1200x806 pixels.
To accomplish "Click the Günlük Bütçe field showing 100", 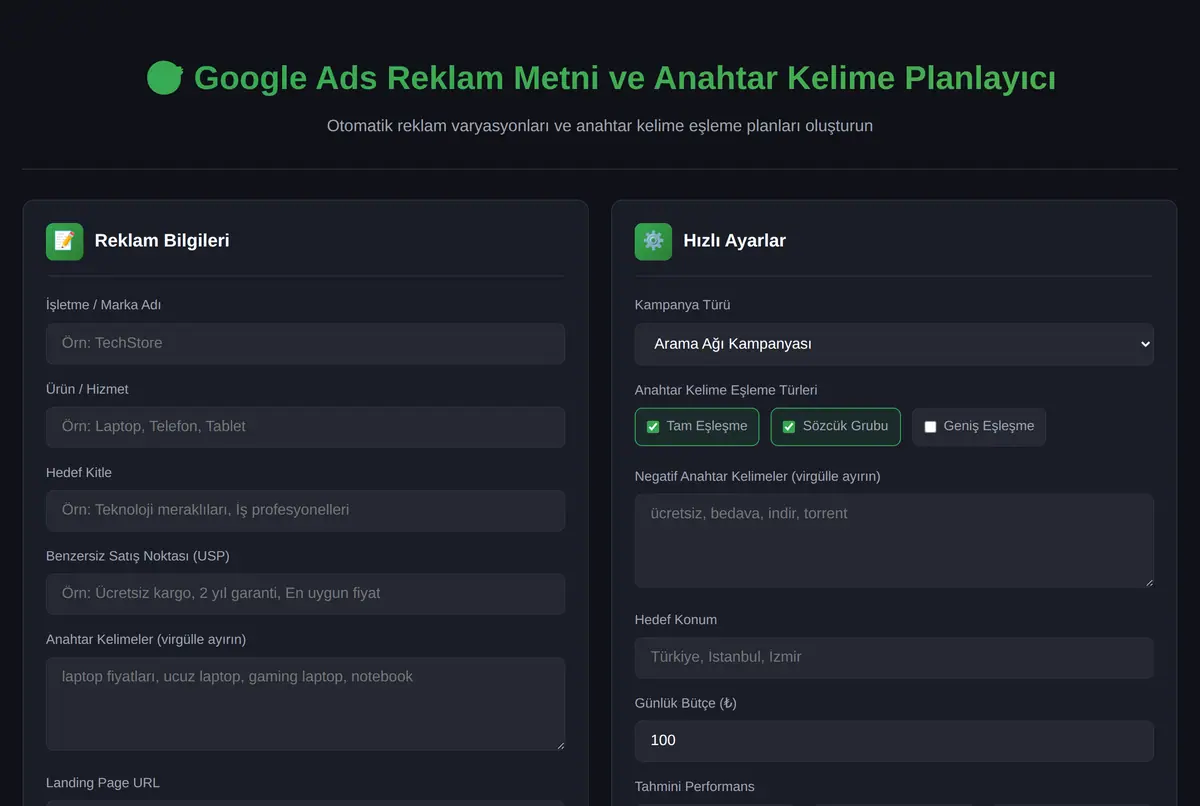I will pyautogui.click(x=894, y=741).
